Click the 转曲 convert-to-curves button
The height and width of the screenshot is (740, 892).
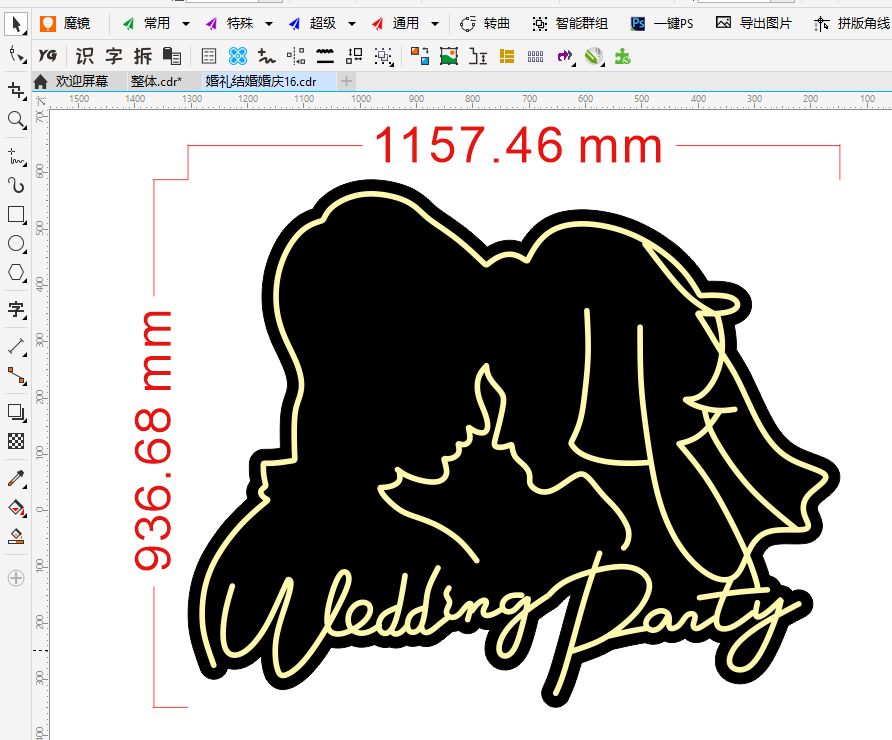[485, 23]
